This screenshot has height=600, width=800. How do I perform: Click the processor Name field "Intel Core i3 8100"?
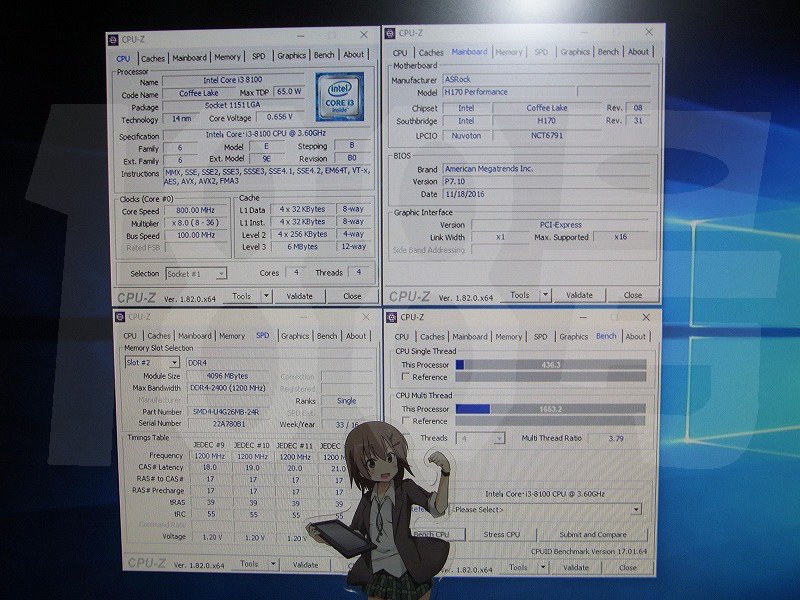click(x=233, y=80)
